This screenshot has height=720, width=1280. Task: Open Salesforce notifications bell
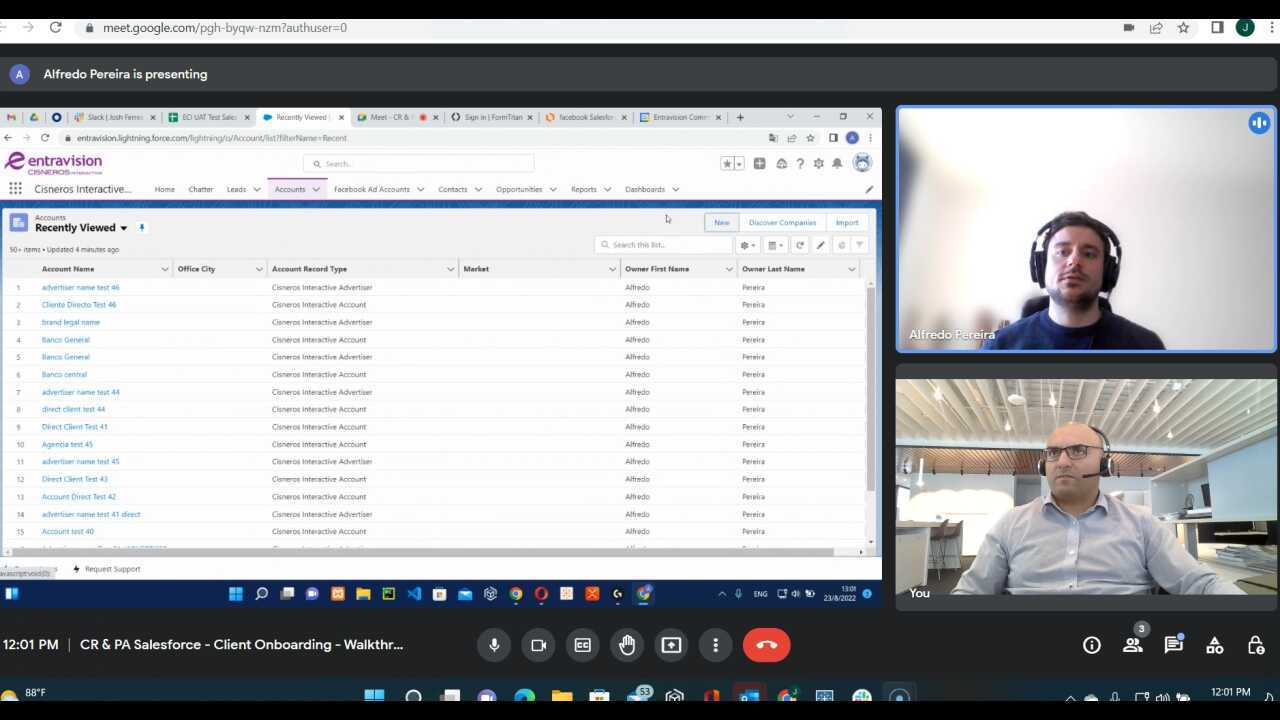coord(838,163)
